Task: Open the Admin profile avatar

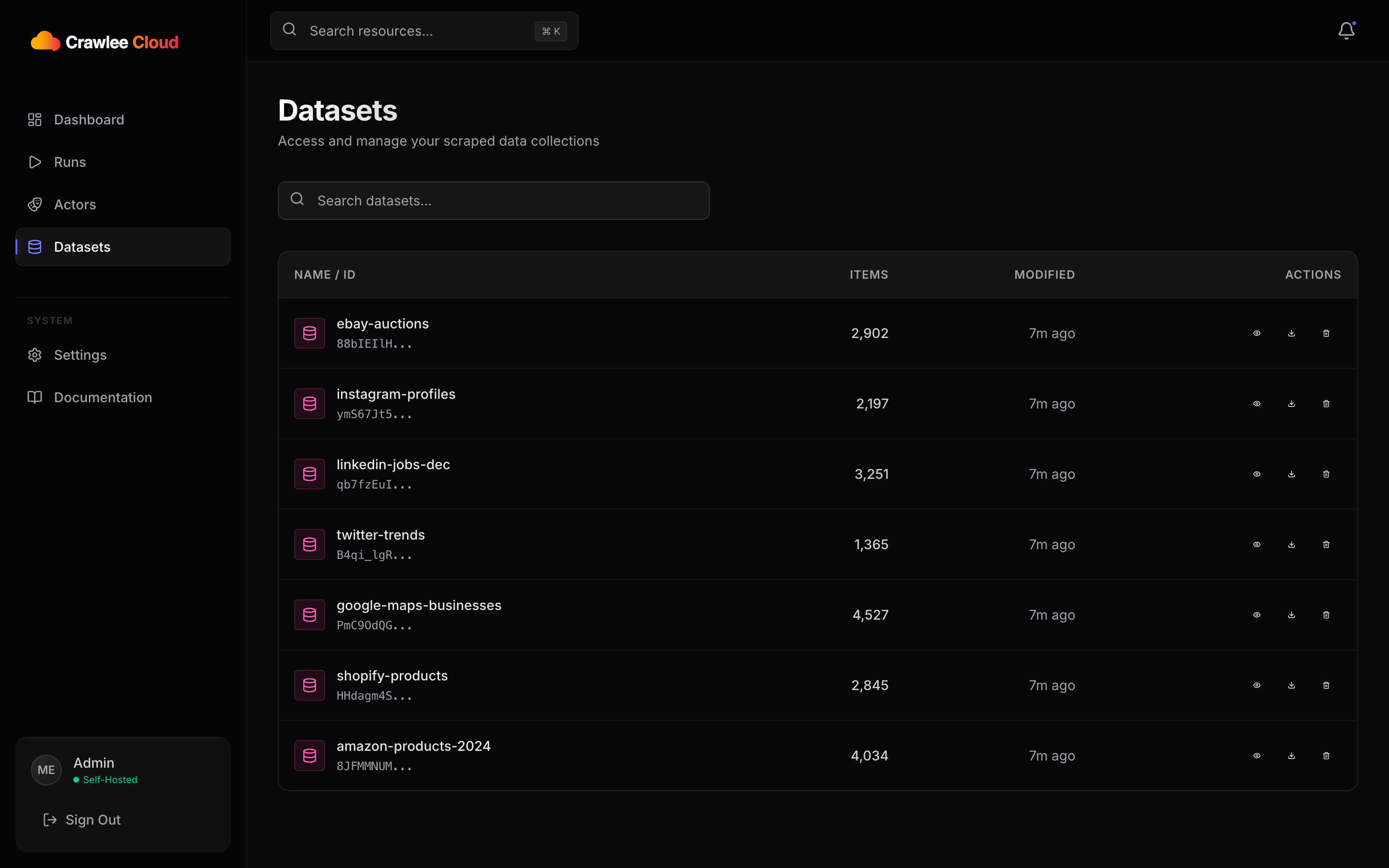Action: click(x=46, y=770)
